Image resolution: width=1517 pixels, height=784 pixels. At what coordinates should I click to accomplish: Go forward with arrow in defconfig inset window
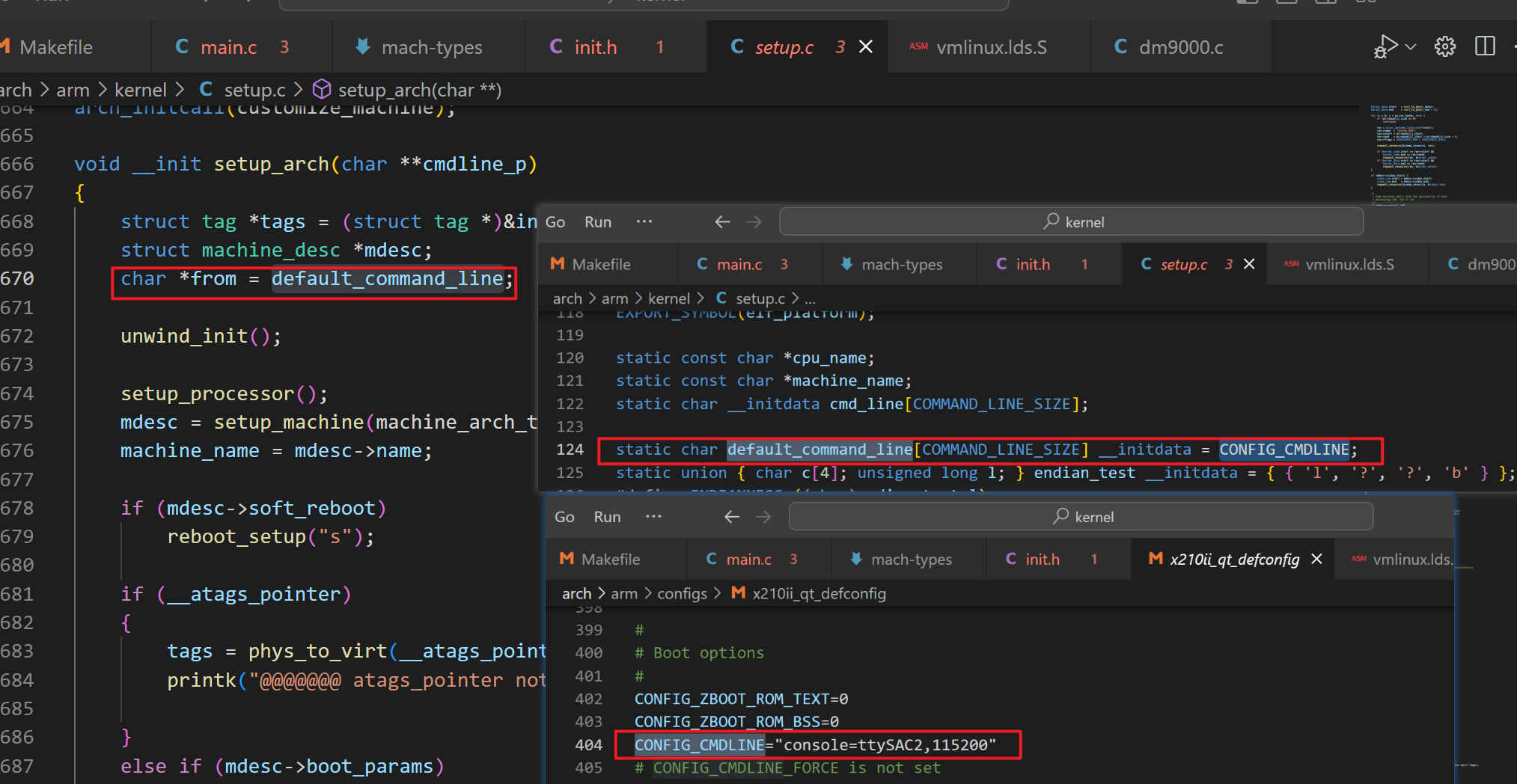[763, 517]
